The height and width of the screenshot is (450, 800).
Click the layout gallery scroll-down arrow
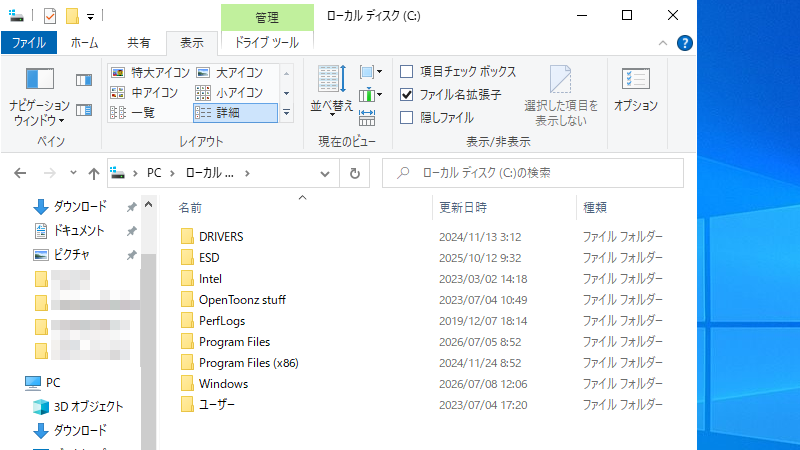[x=287, y=93]
